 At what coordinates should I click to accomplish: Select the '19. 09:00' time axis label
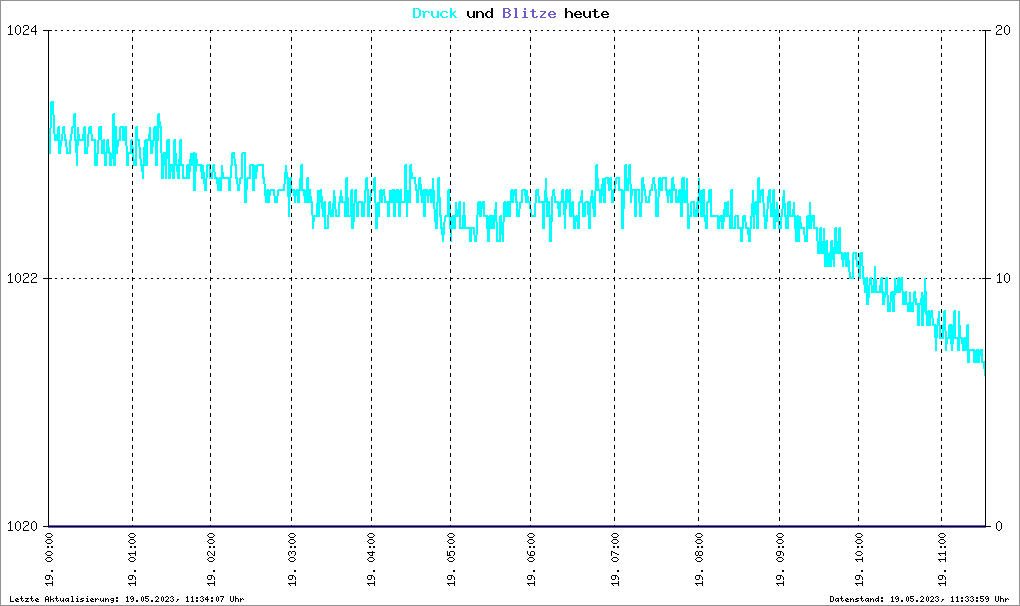780,561
